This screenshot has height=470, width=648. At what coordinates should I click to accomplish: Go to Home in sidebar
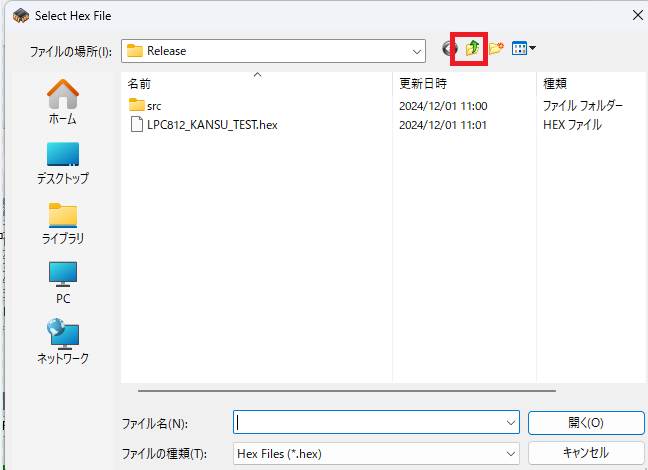[x=62, y=102]
